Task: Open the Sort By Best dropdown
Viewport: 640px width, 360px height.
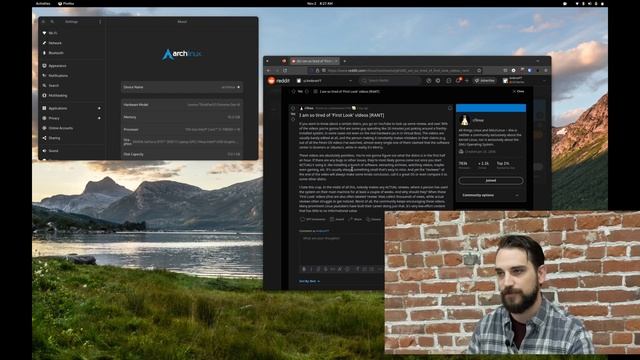Action: click(x=309, y=281)
